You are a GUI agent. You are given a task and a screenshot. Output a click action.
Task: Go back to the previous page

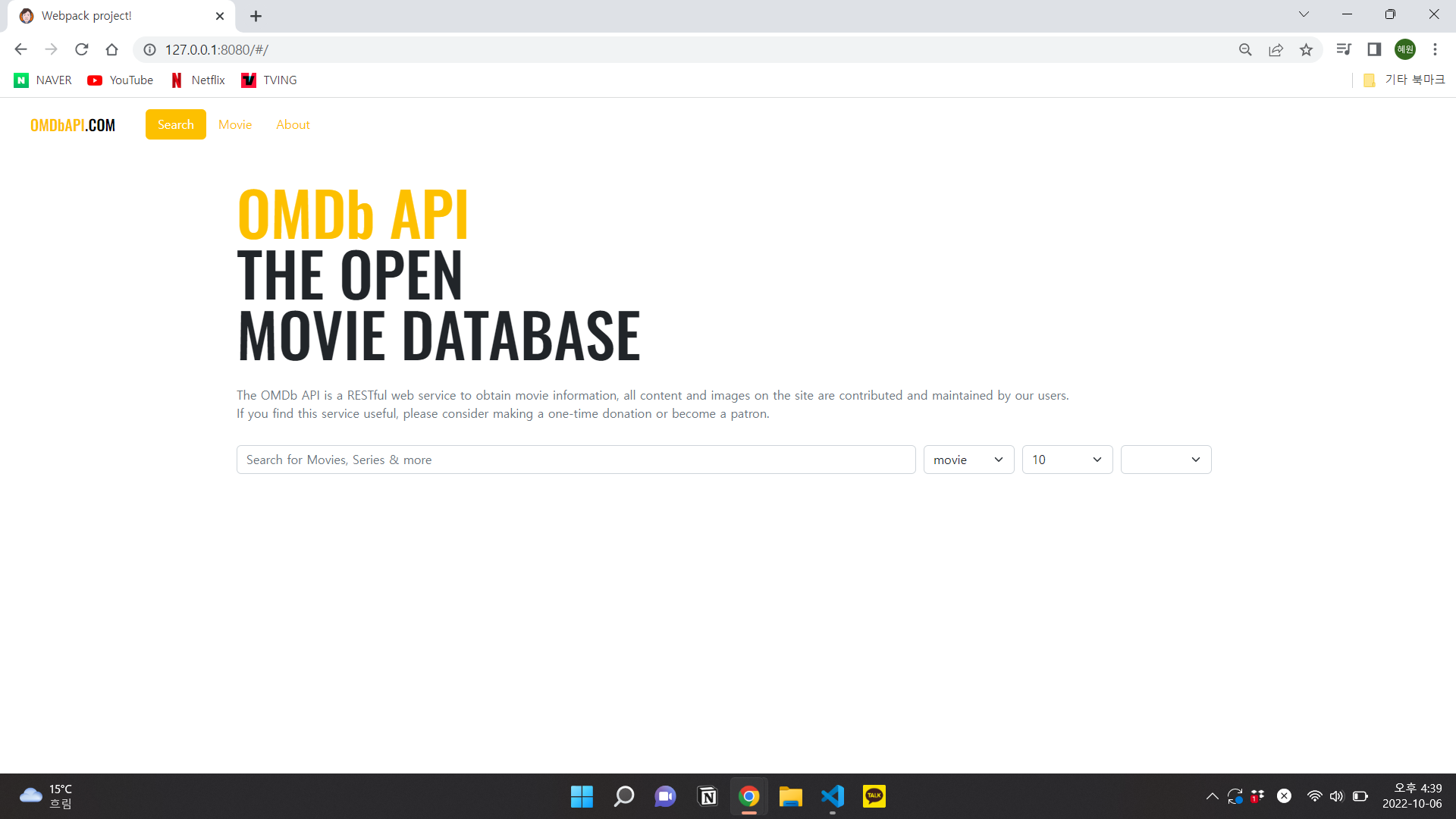pos(20,49)
